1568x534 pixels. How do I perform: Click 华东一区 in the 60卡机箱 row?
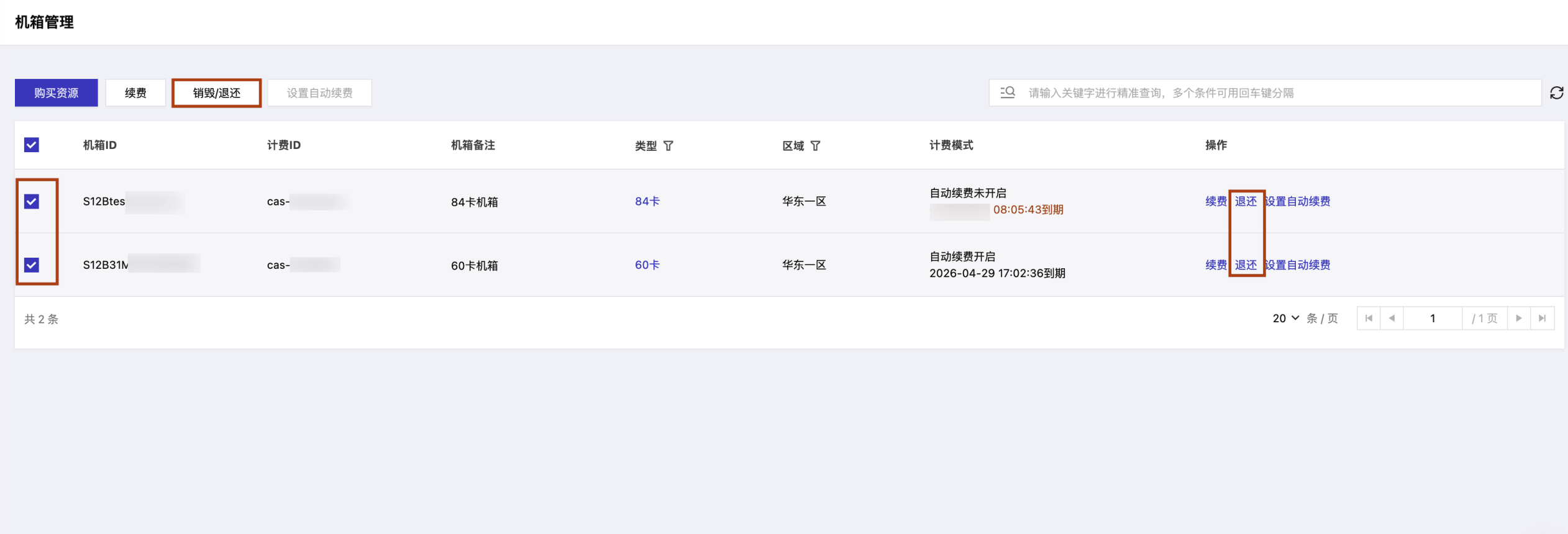[x=804, y=265]
